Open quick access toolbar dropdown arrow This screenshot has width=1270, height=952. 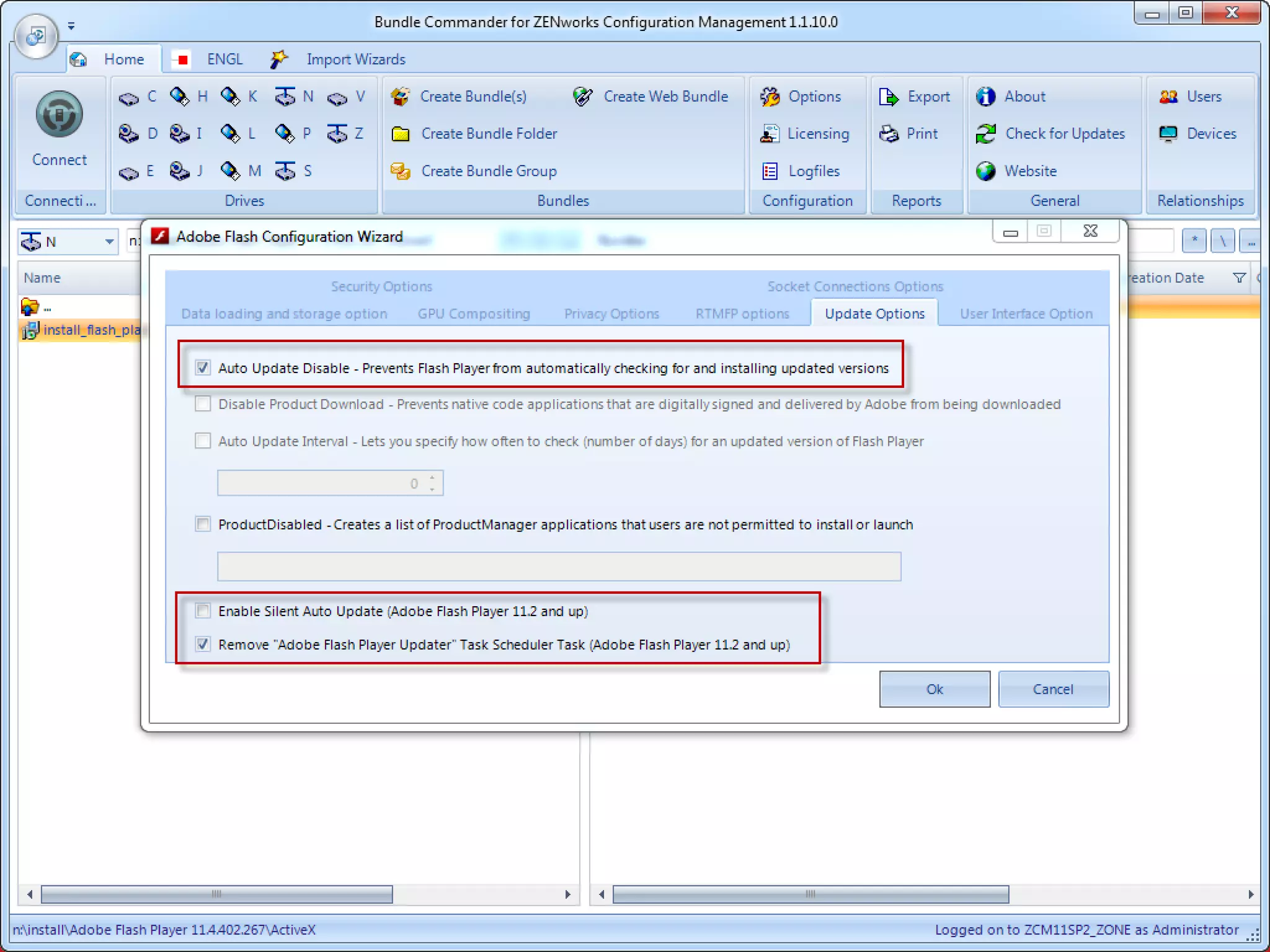(x=71, y=26)
